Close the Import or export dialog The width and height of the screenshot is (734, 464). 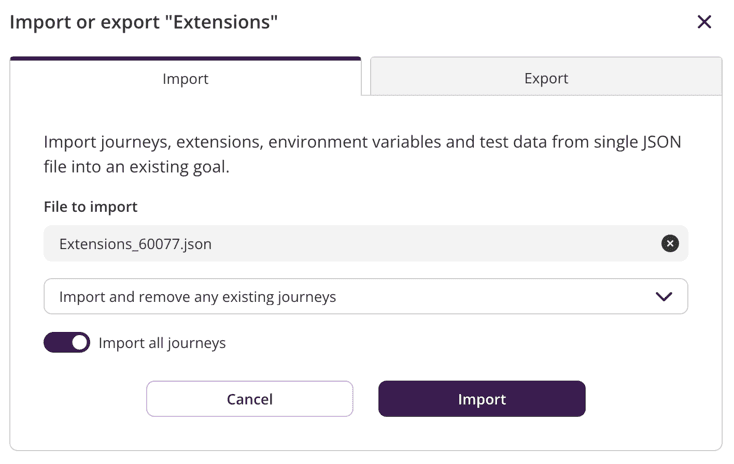[704, 22]
